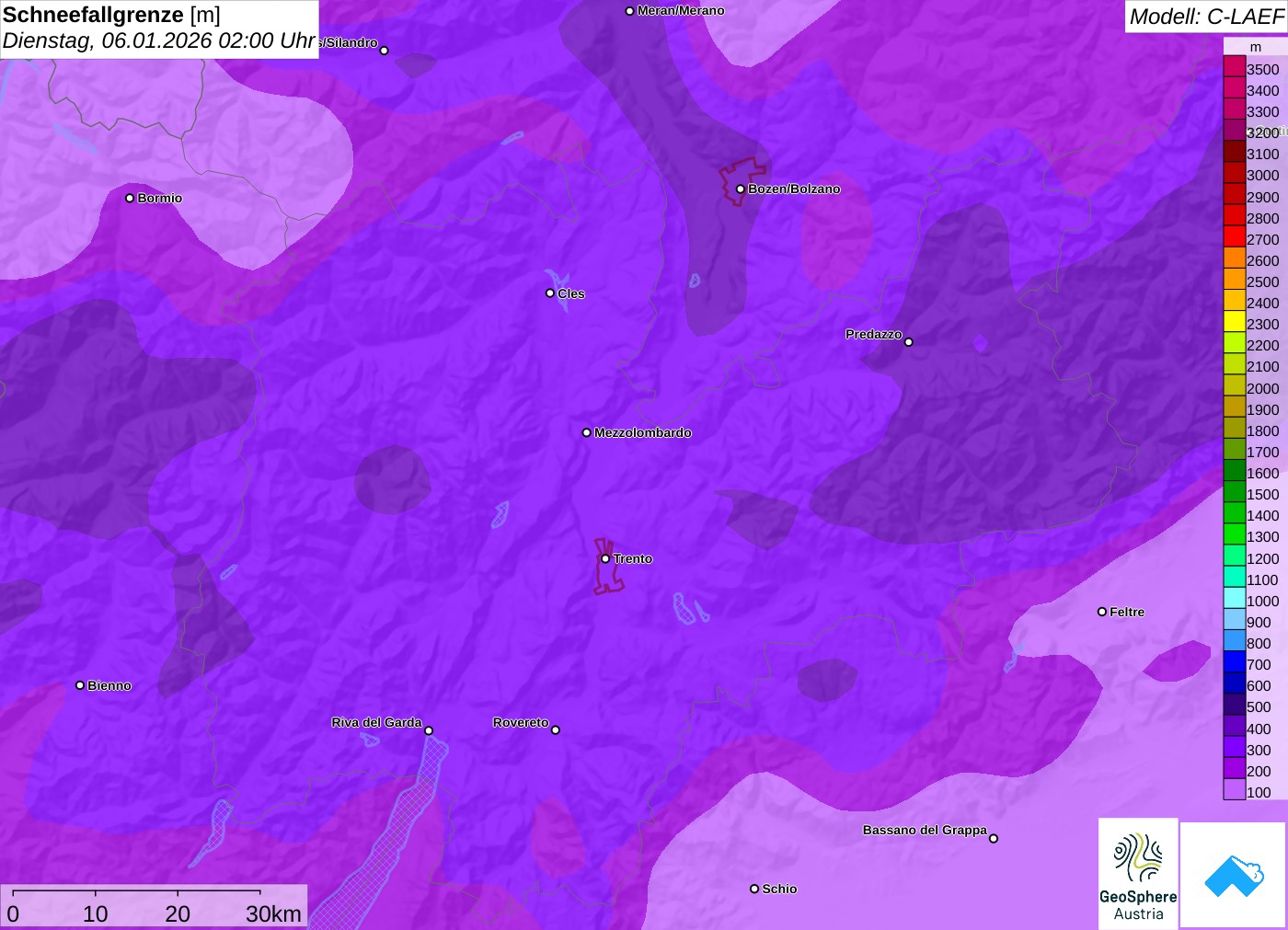This screenshot has width=1288, height=930.
Task: Click the Cles location marker dot
Action: point(550,293)
